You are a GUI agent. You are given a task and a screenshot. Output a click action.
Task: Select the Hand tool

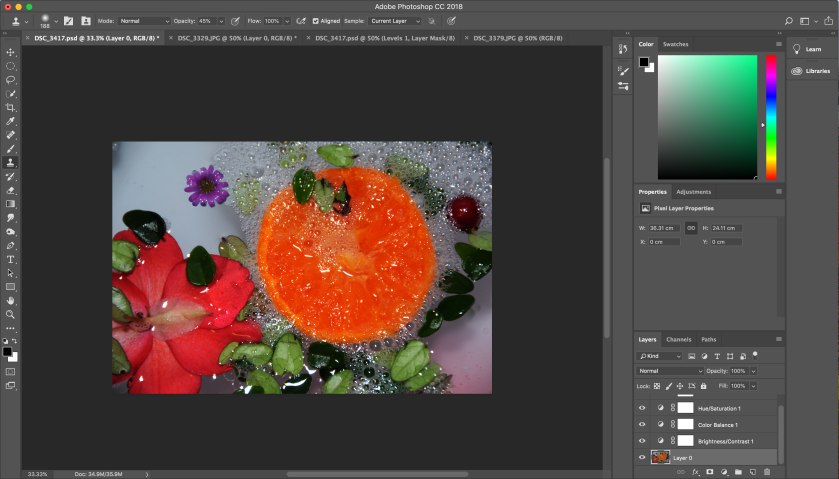click(11, 300)
